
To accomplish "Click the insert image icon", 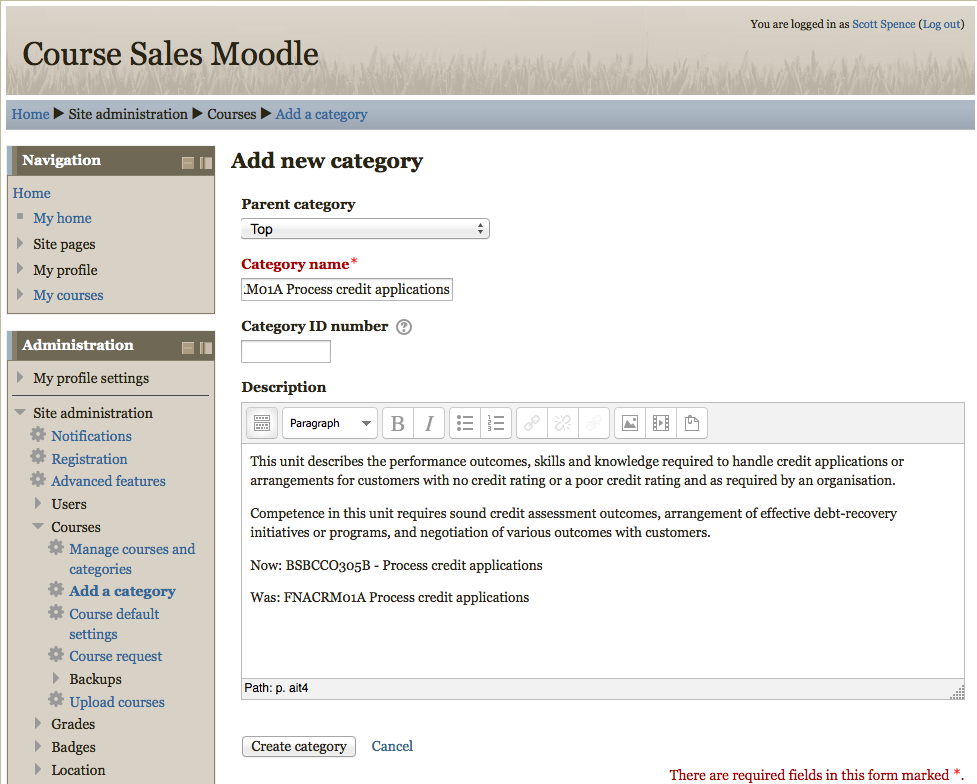I will (x=629, y=423).
